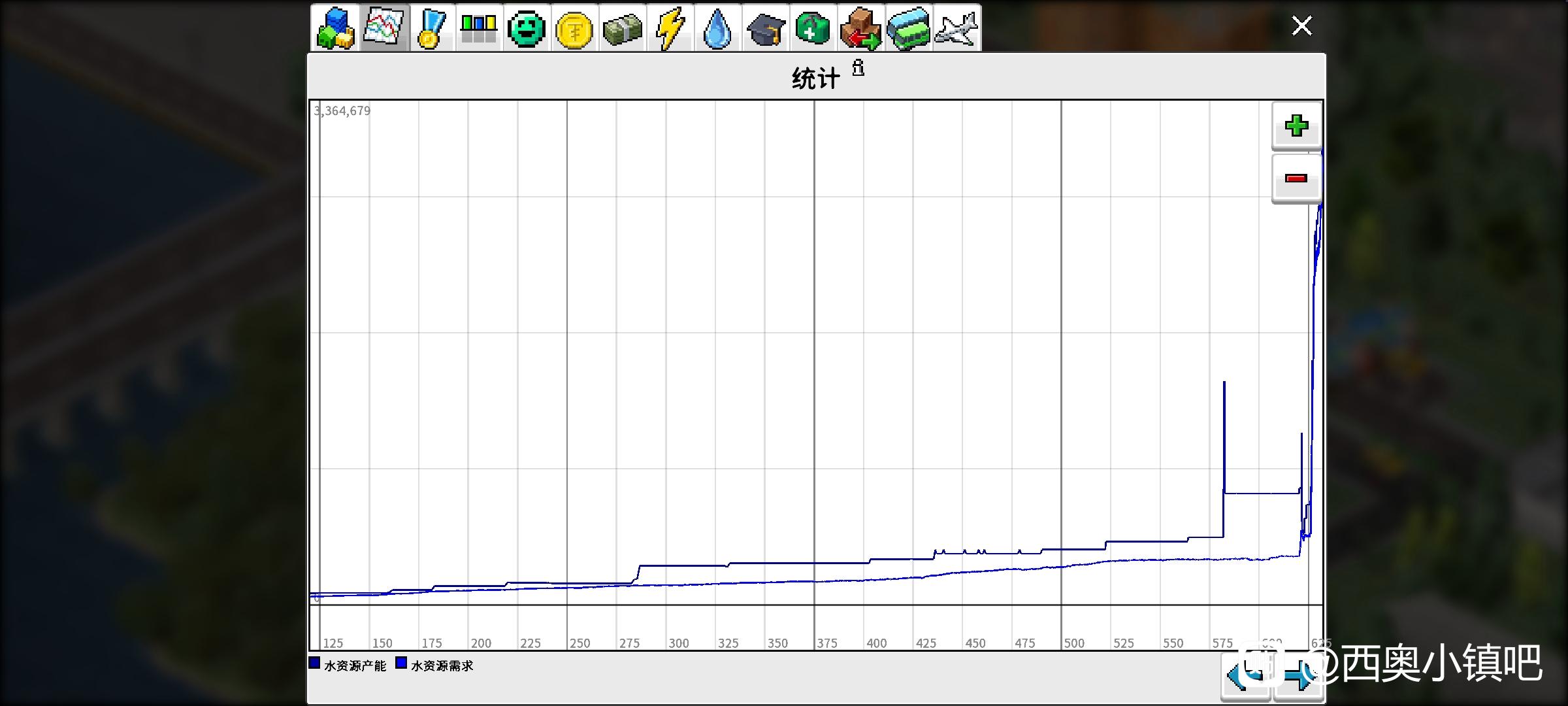Select the water drop statistics icon
This screenshot has height=706, width=1568.
(x=717, y=28)
